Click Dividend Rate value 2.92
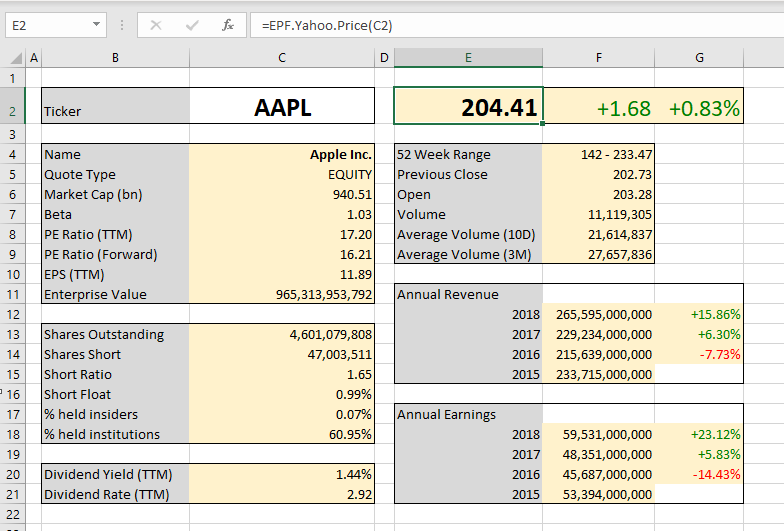This screenshot has width=784, height=531. click(282, 494)
